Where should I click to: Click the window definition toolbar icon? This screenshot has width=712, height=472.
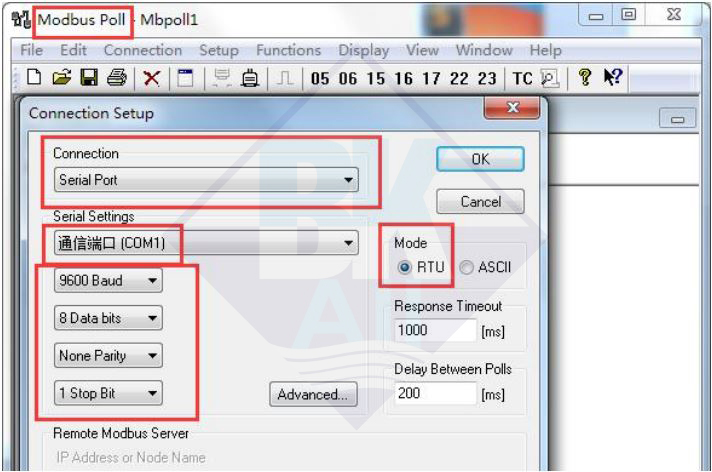pyautogui.click(x=185, y=78)
